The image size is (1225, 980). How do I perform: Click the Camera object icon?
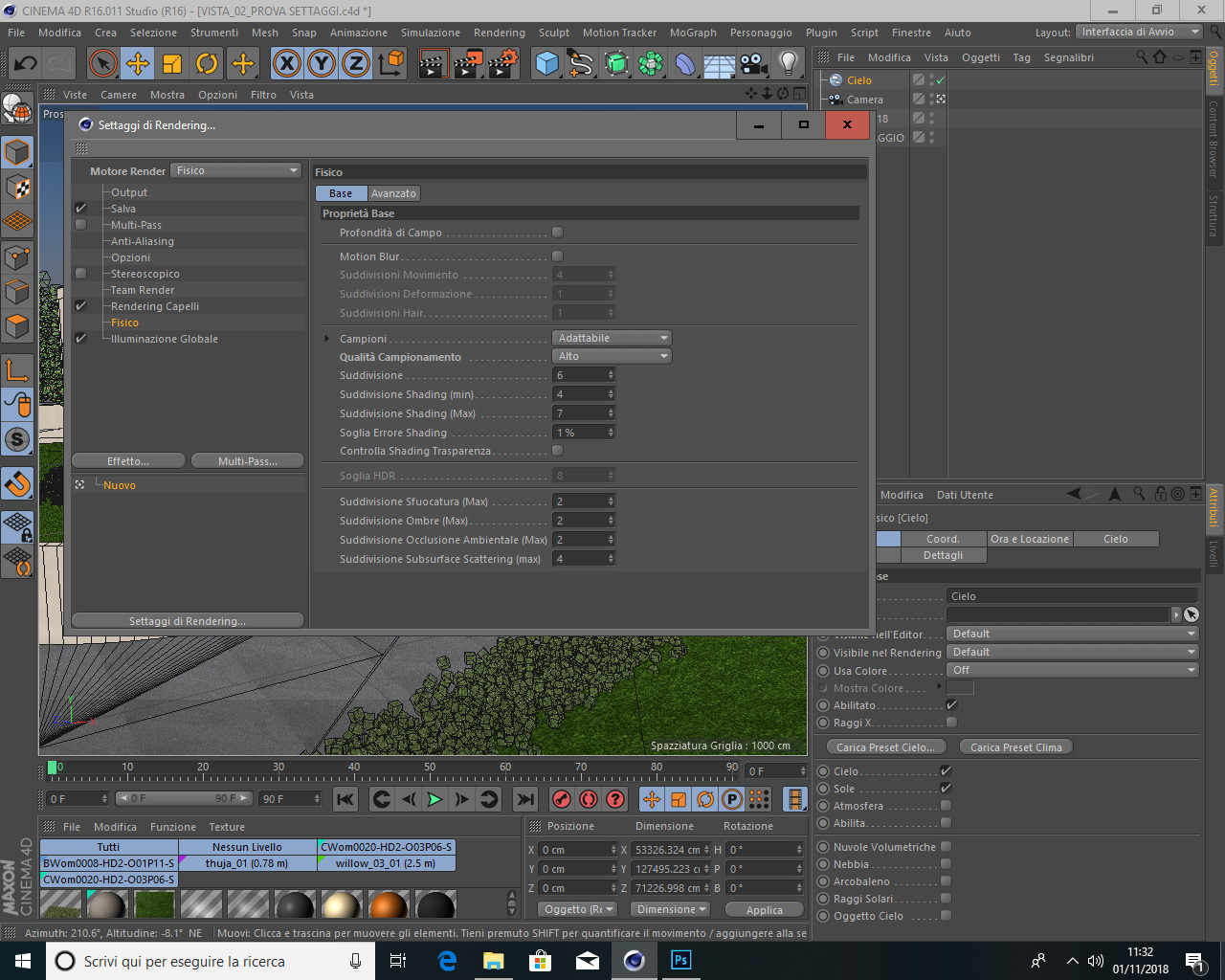point(754,64)
